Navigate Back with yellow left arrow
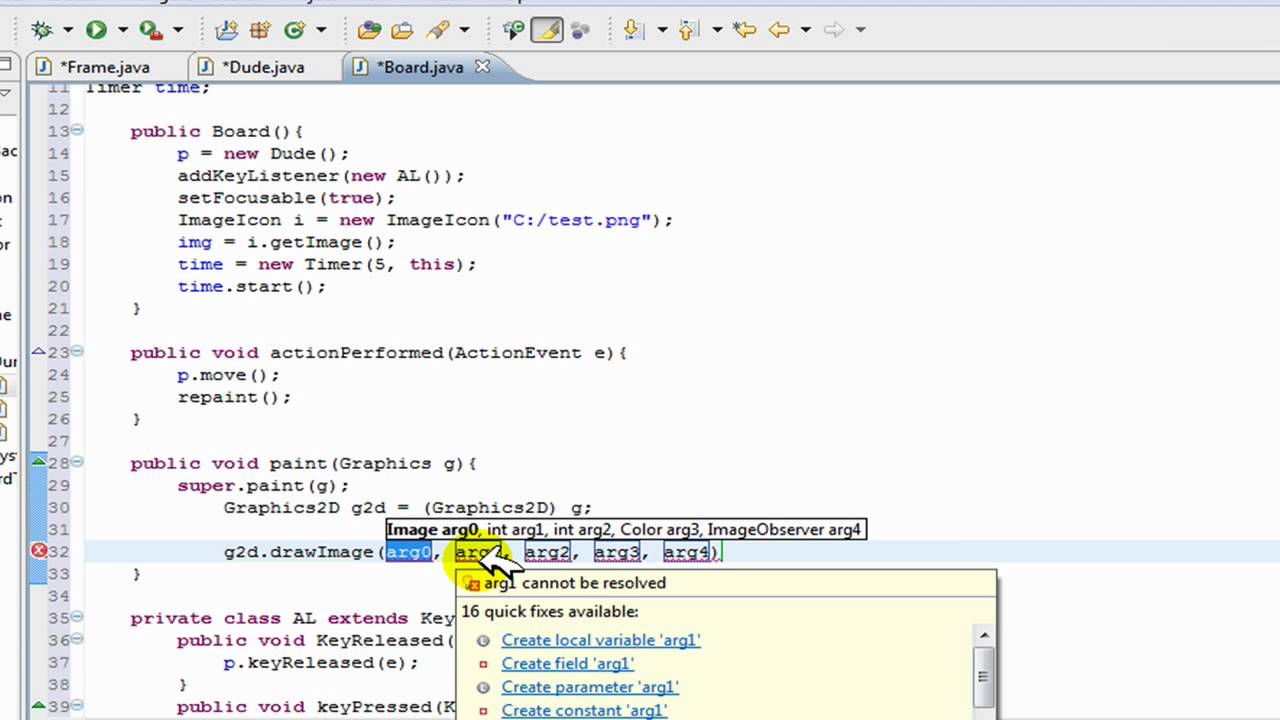Viewport: 1280px width, 720px height. (779, 30)
